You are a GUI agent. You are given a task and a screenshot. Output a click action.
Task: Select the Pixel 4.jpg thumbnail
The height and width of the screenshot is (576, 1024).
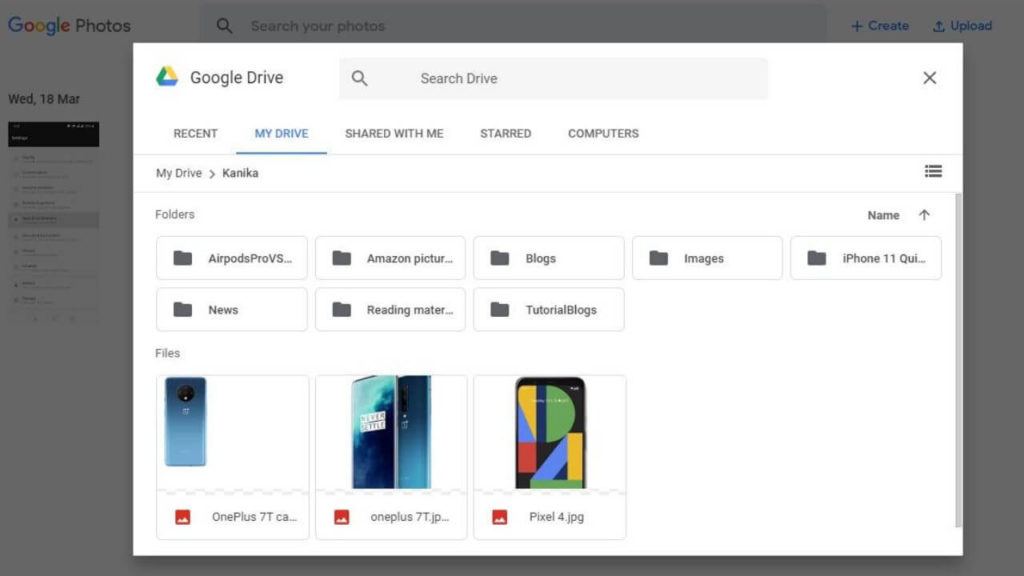pyautogui.click(x=550, y=432)
